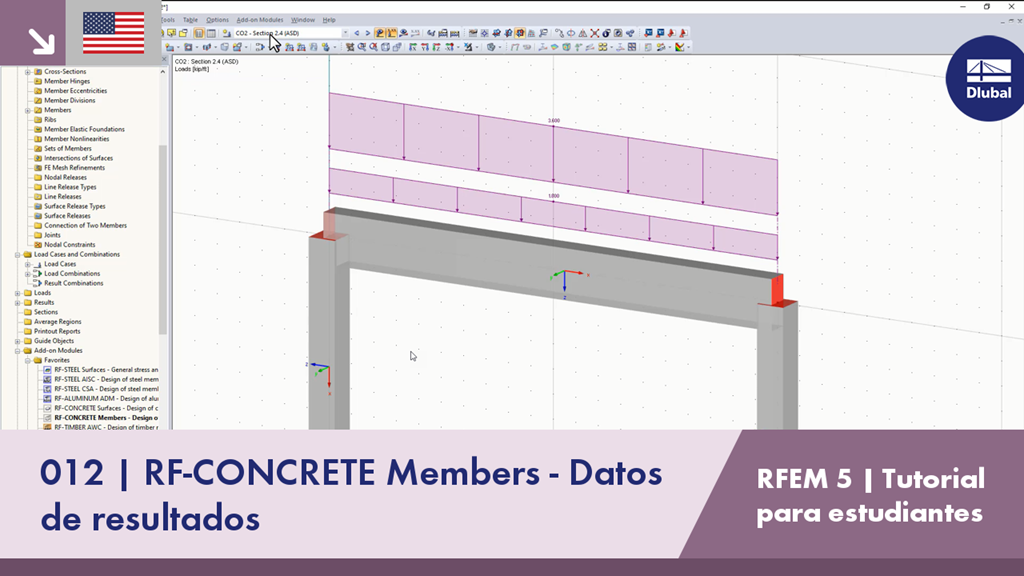Open folder icon in top toolbar
The height and width of the screenshot is (576, 1024).
tap(183, 33)
